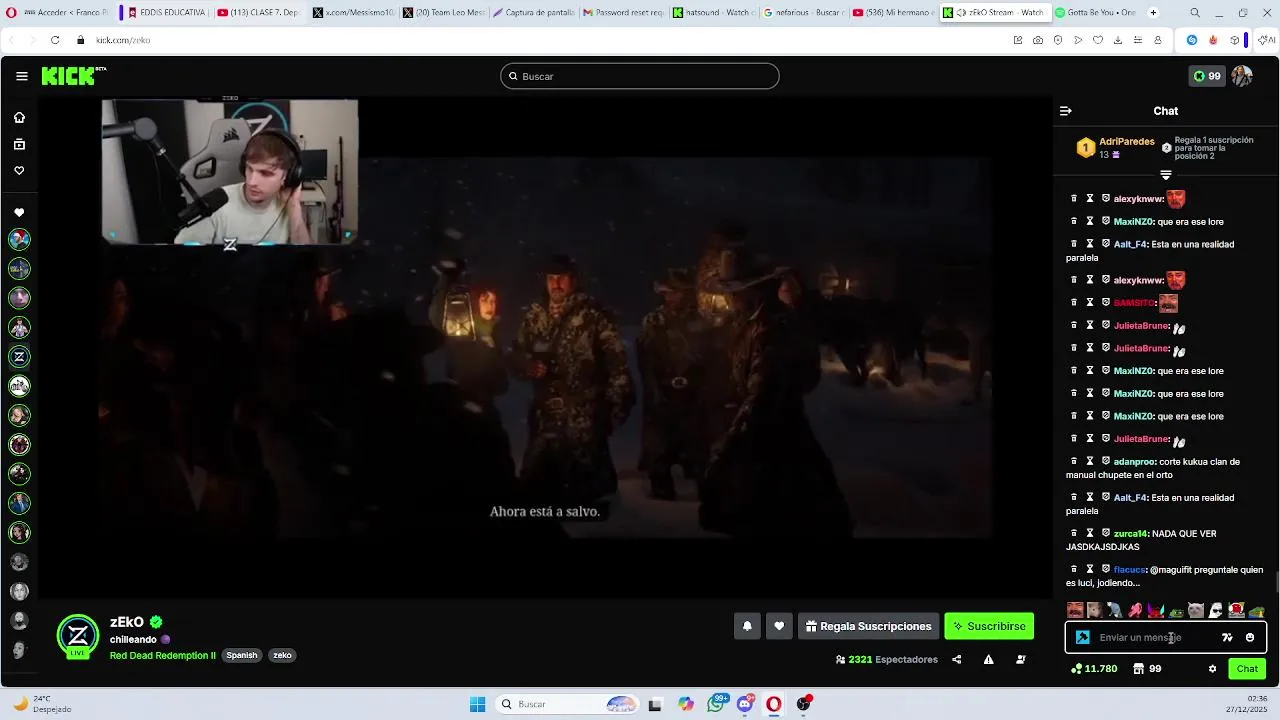The height and width of the screenshot is (720, 1280).
Task: Open Windows Start menu
Action: 478,704
